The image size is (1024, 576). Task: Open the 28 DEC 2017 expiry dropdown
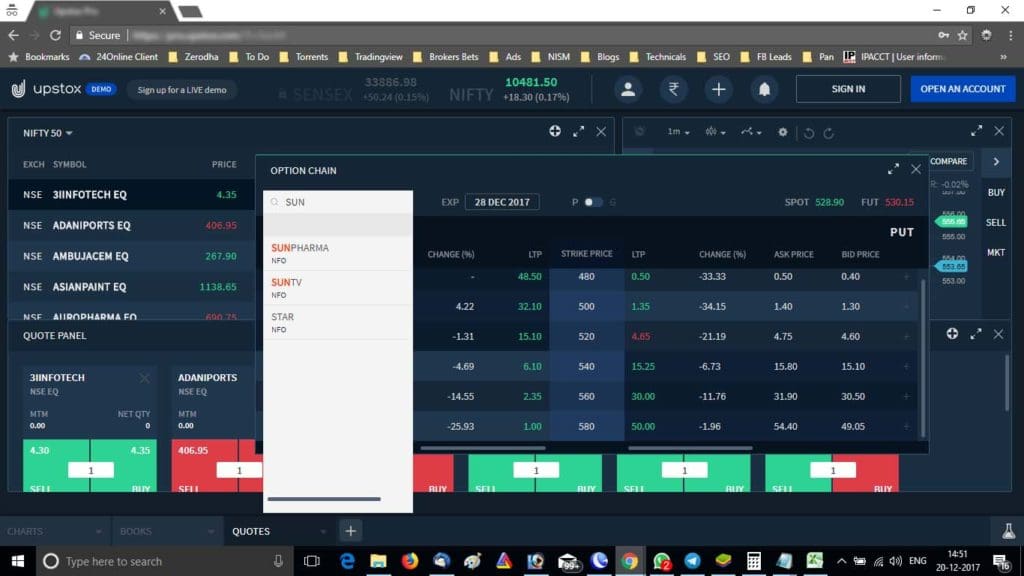(503, 201)
